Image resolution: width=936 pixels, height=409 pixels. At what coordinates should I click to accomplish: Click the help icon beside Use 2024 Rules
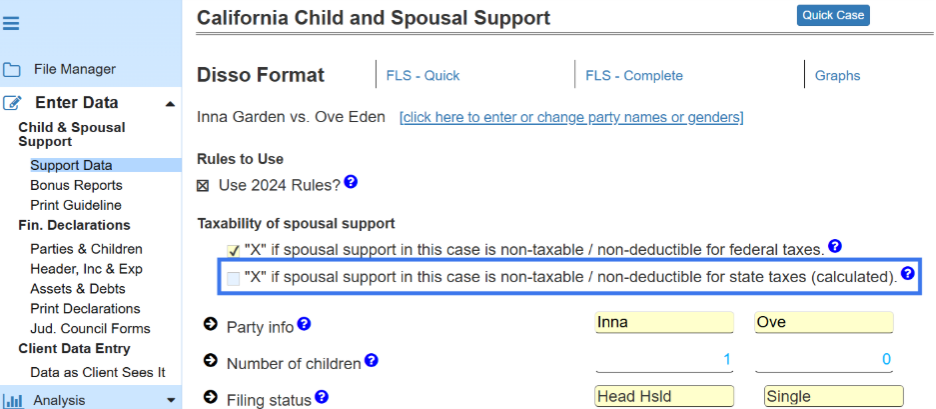[x=351, y=183]
